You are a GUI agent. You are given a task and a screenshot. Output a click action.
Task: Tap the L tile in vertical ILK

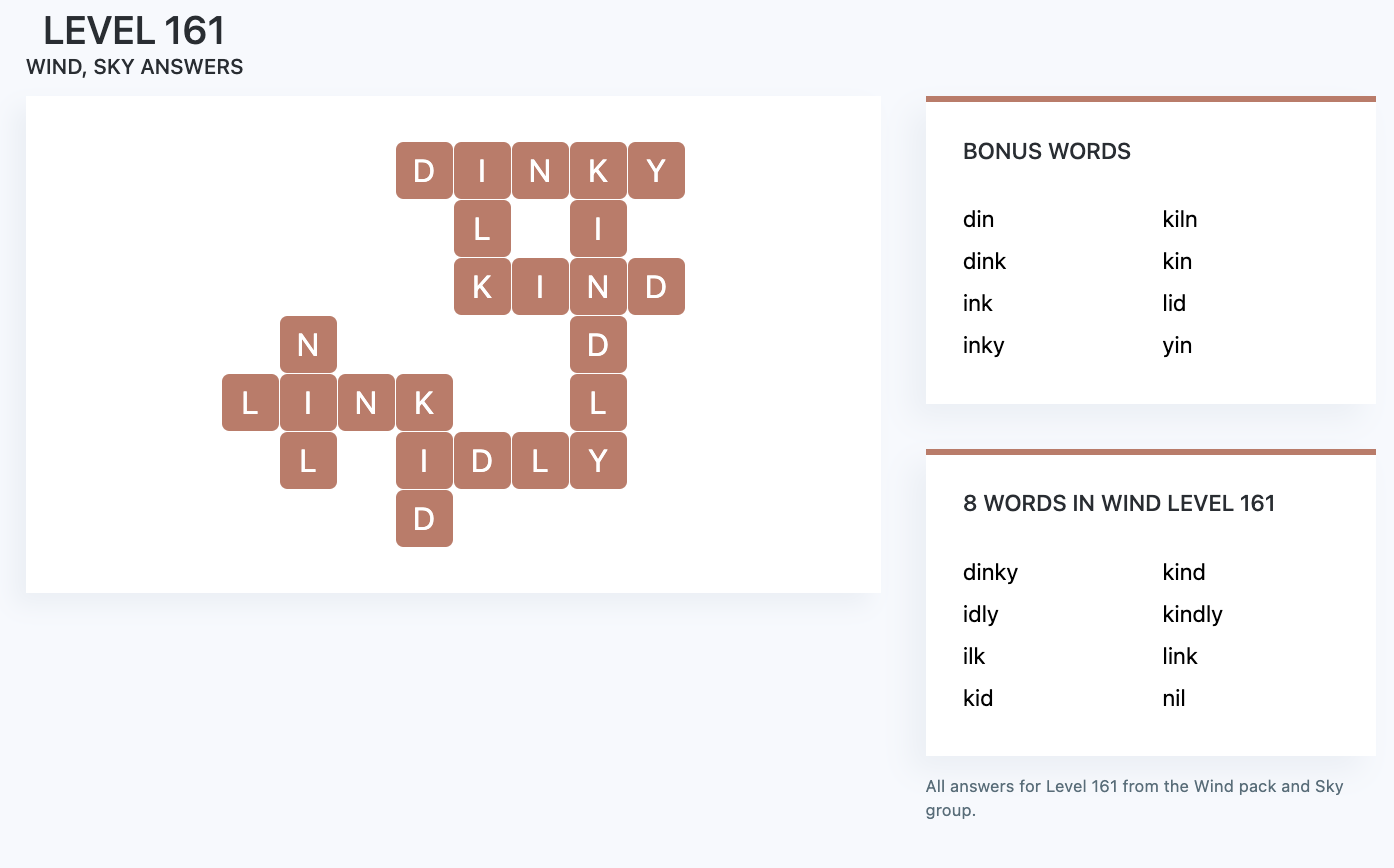[x=482, y=229]
